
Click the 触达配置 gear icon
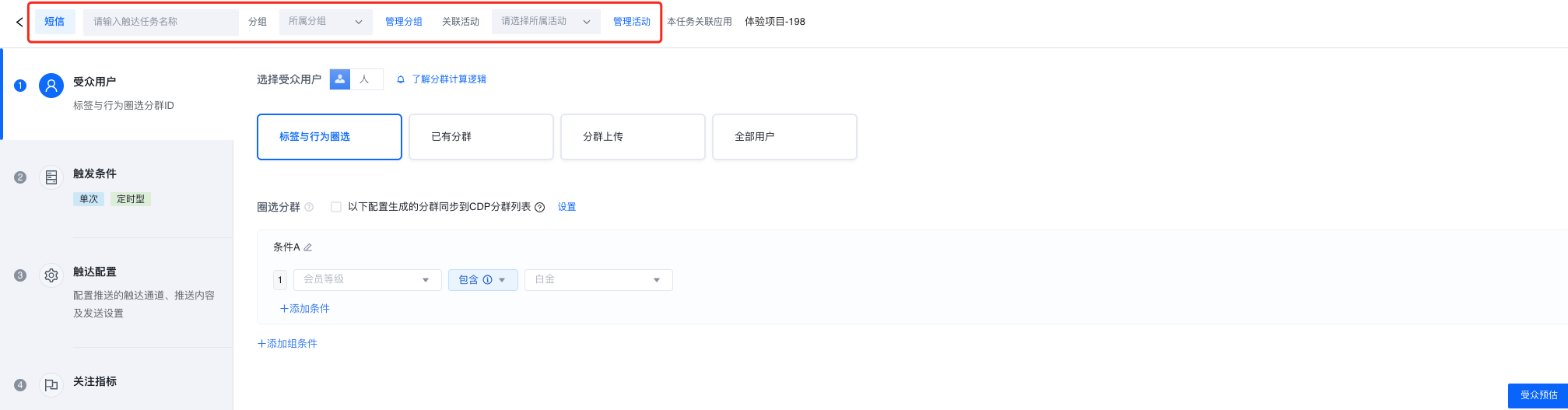click(x=51, y=275)
